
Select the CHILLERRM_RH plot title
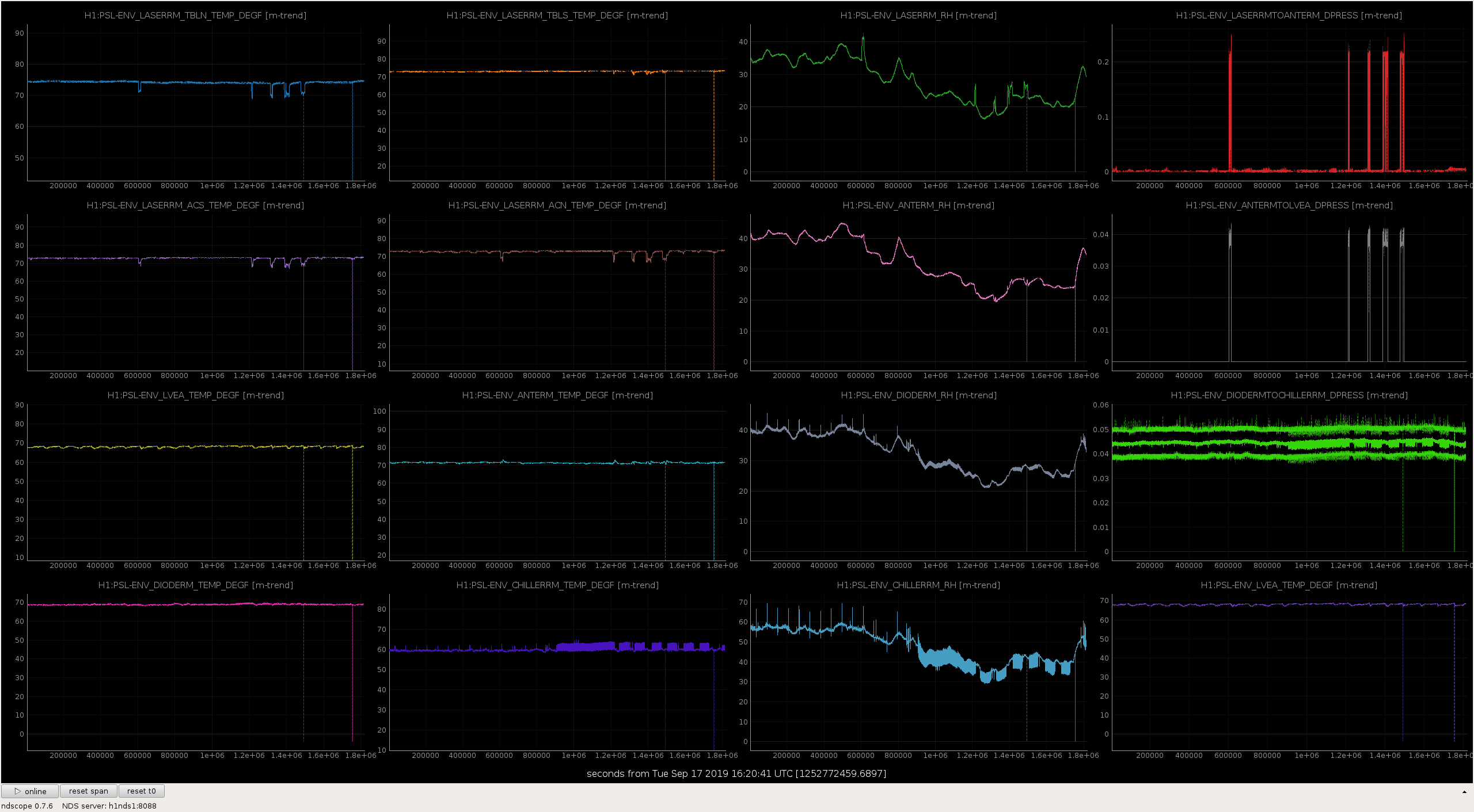pos(918,585)
